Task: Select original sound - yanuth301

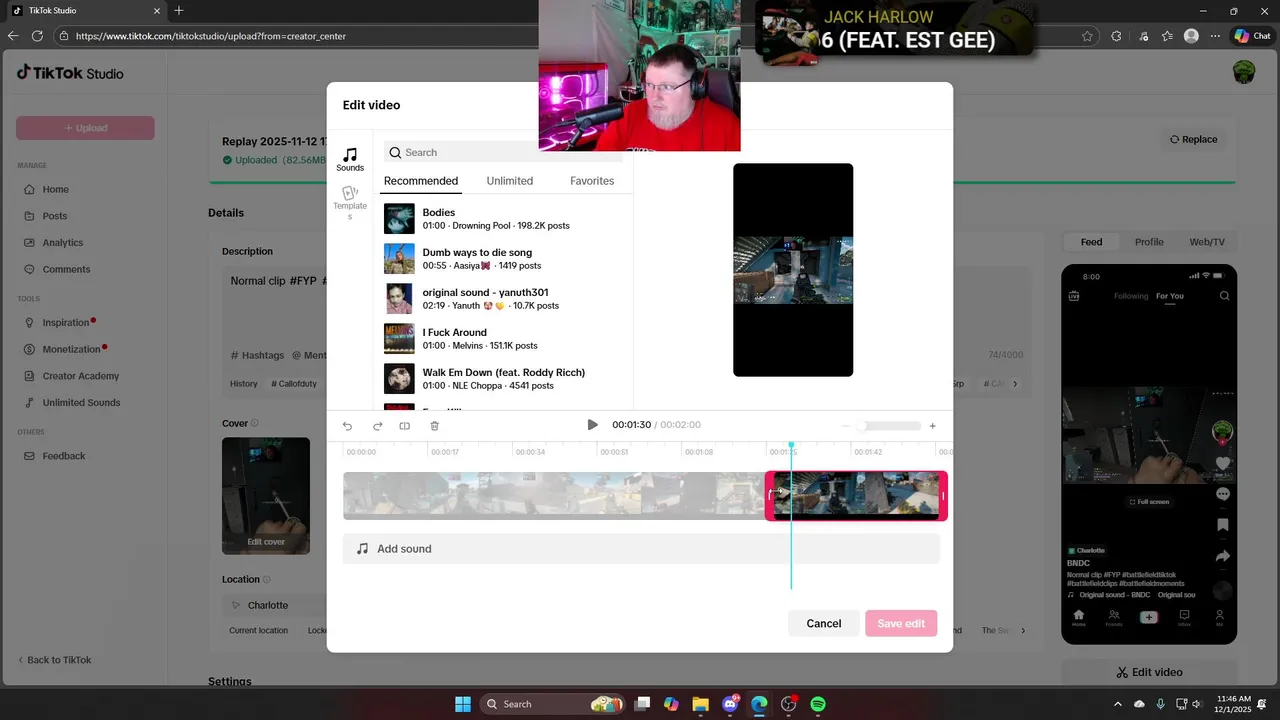Action: click(x=503, y=299)
